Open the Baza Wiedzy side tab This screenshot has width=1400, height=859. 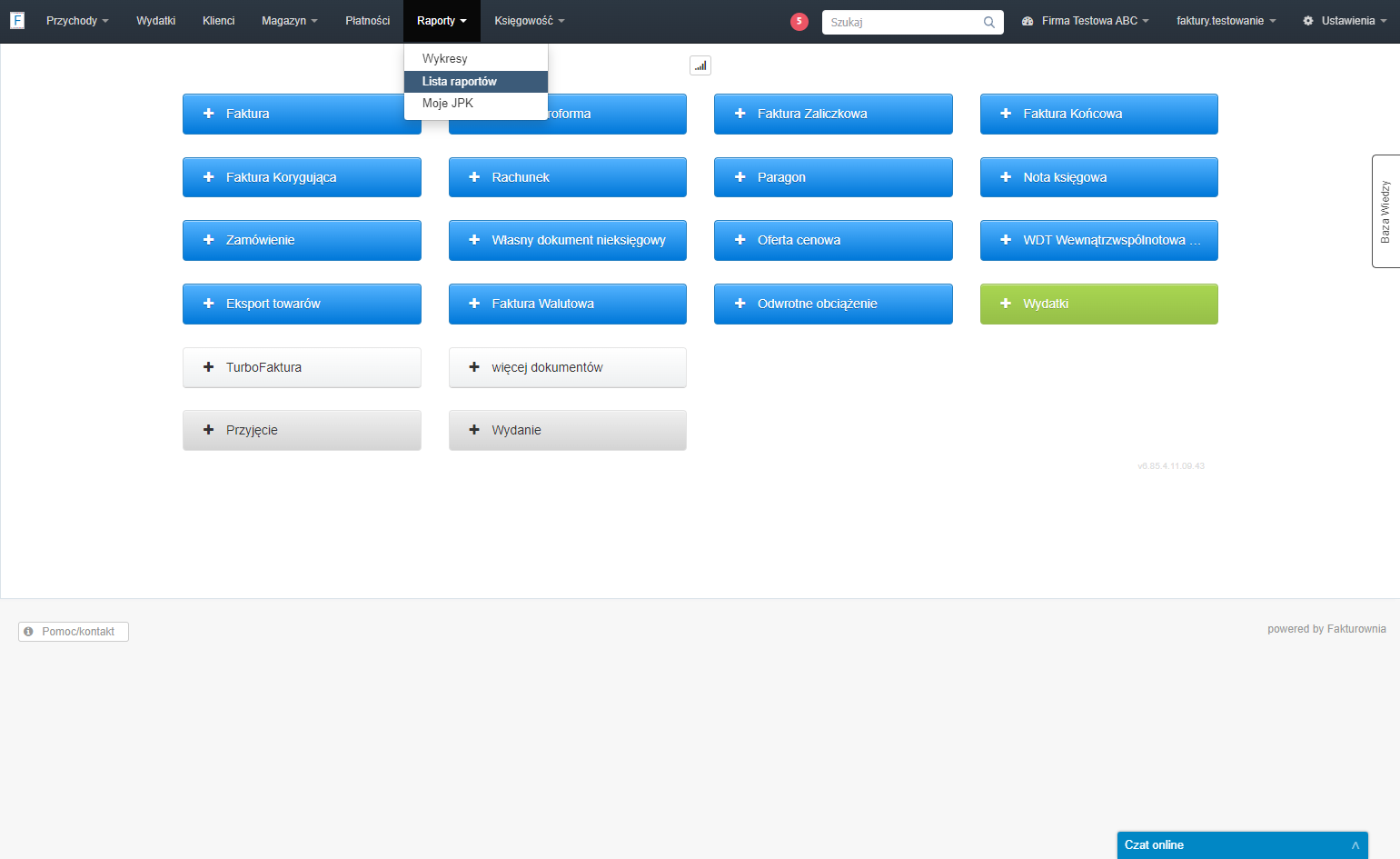tap(1385, 211)
